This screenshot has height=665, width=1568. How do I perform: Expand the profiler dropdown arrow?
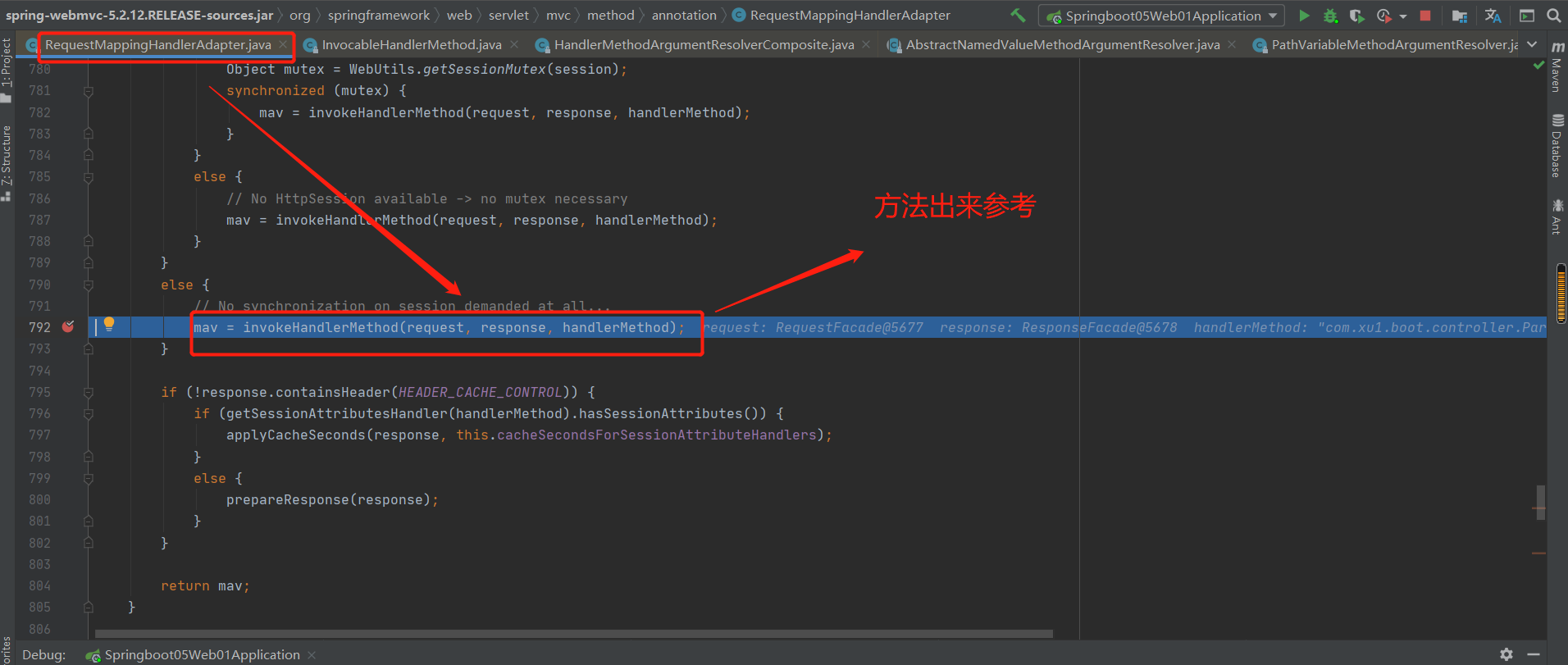(x=1403, y=16)
